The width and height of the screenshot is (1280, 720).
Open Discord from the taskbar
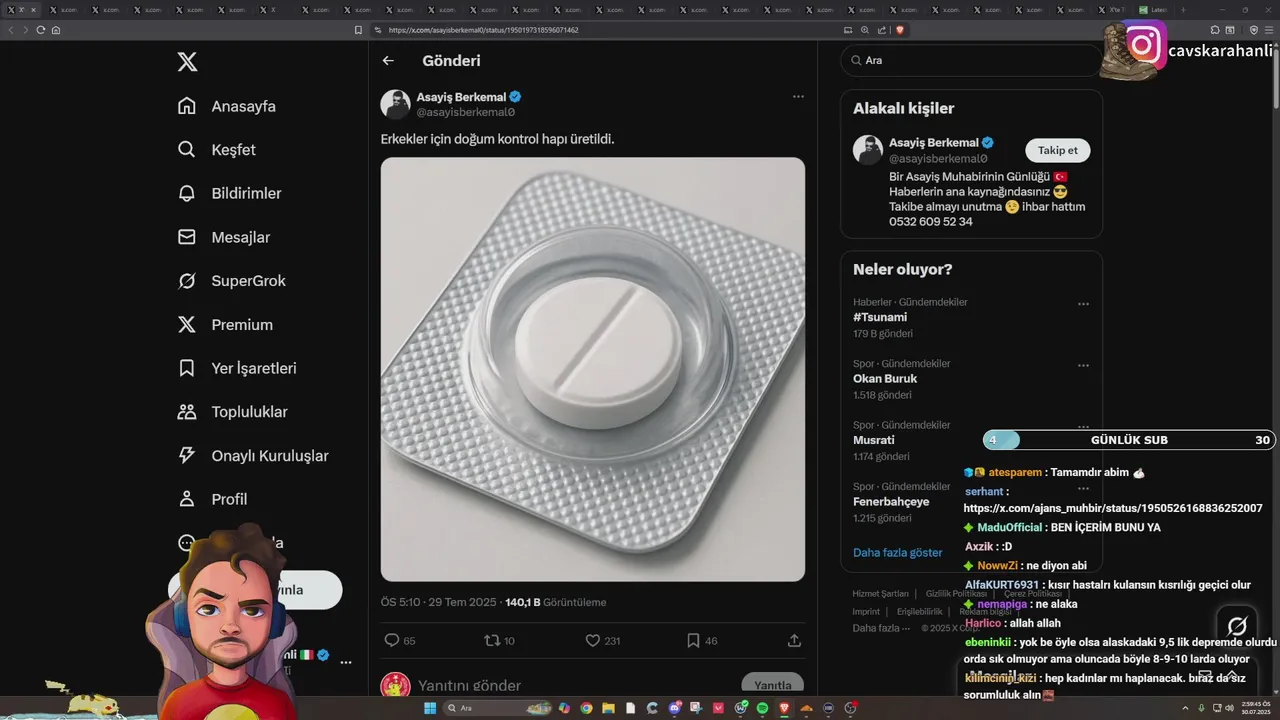tap(675, 708)
